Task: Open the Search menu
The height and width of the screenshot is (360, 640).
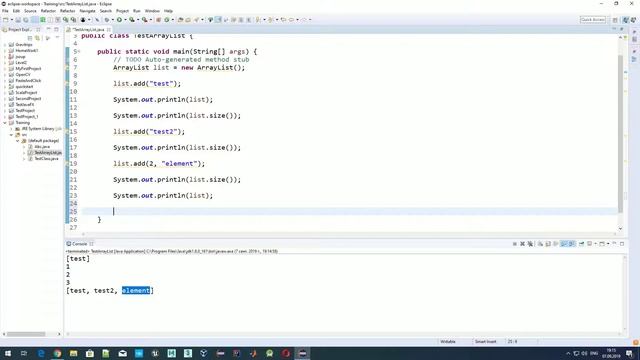Action: coord(106,11)
